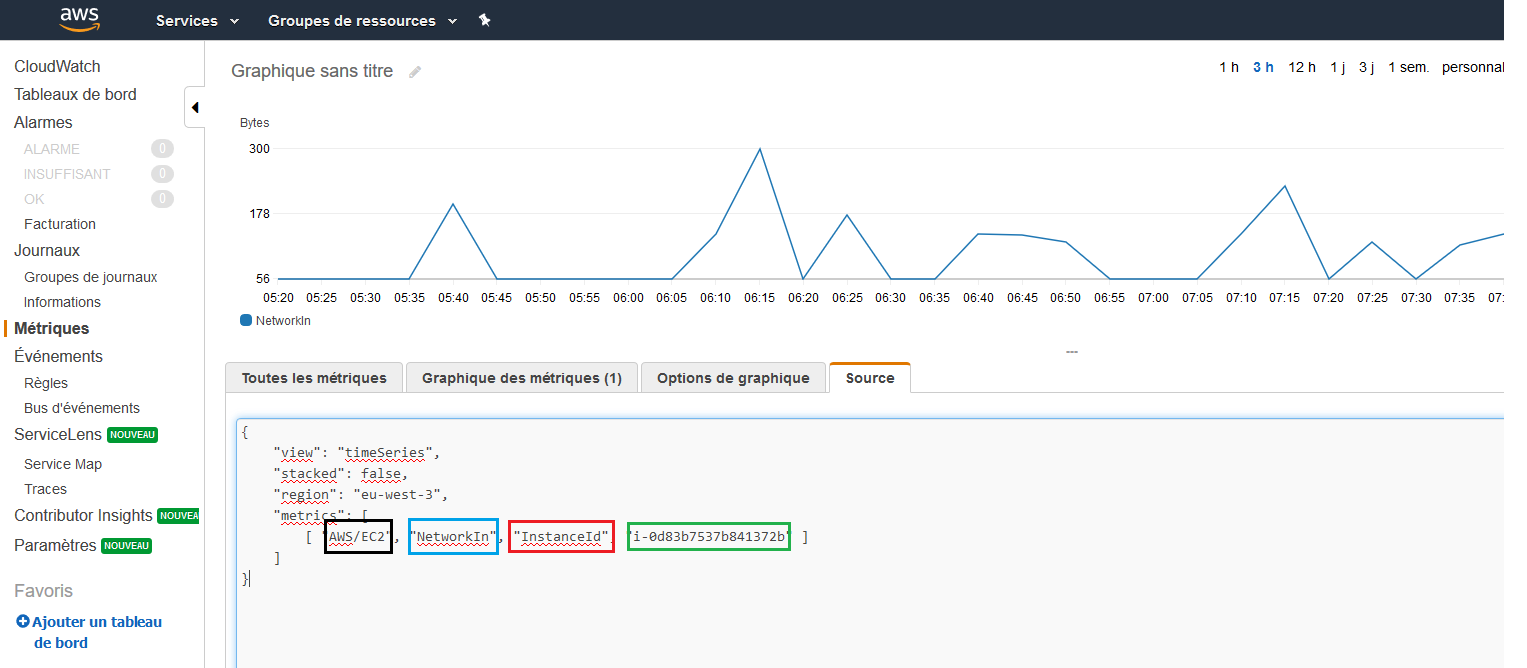Click the pencil icon to rename graph
Viewport: 1527px width, 668px height.
(x=415, y=72)
